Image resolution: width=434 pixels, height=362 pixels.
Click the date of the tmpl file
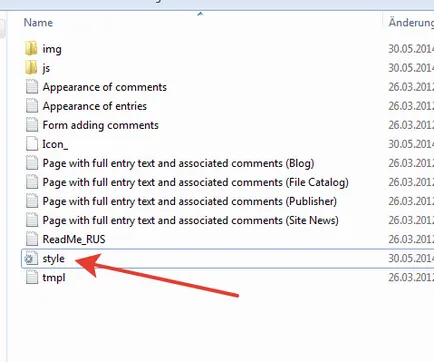pyautogui.click(x=411, y=277)
